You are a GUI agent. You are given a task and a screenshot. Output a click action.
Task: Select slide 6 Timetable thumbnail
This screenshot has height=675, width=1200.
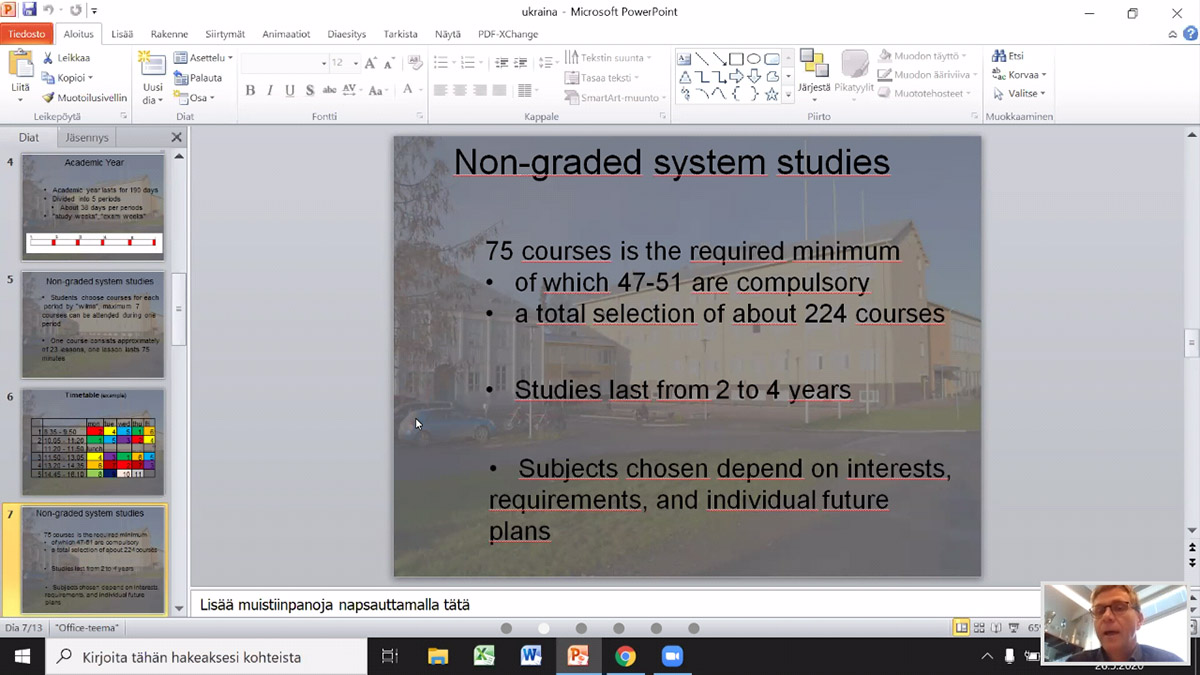click(x=93, y=441)
